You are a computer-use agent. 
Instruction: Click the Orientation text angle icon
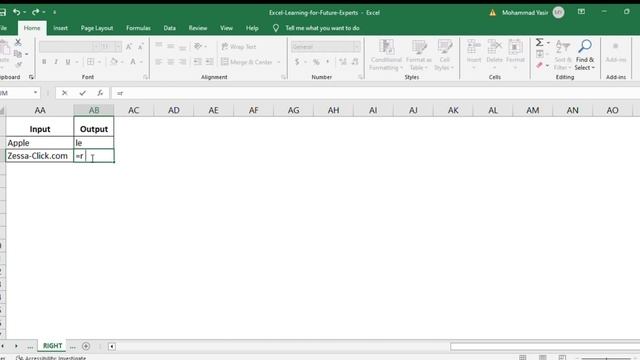click(x=198, y=46)
